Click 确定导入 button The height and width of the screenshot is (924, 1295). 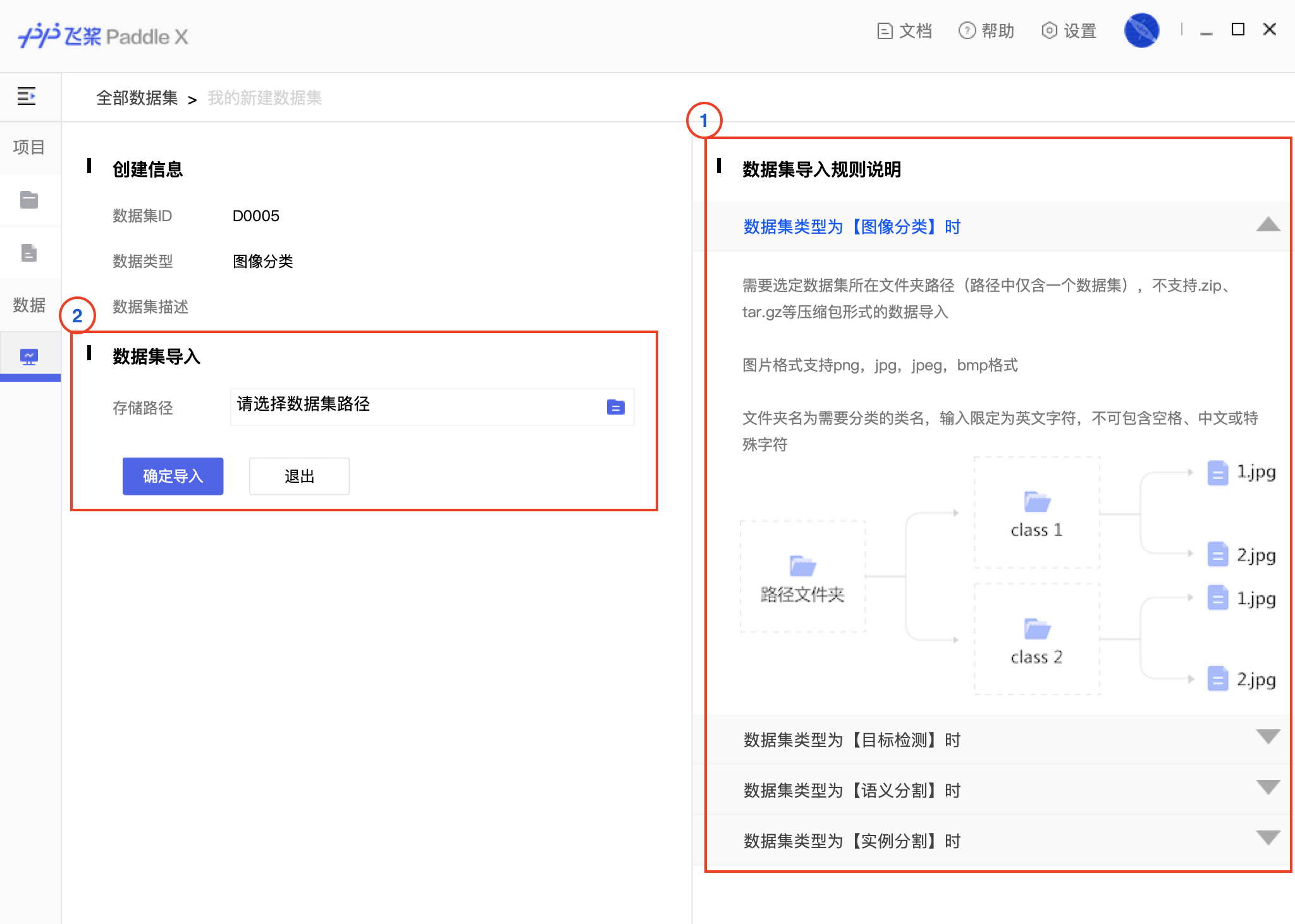(173, 476)
